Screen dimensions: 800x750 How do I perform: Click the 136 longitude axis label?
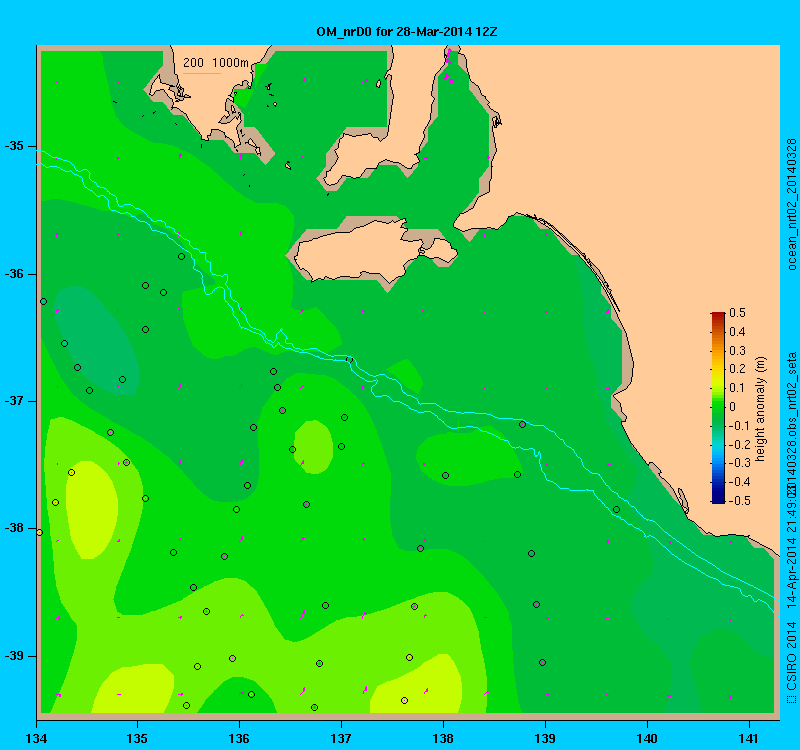click(x=239, y=738)
